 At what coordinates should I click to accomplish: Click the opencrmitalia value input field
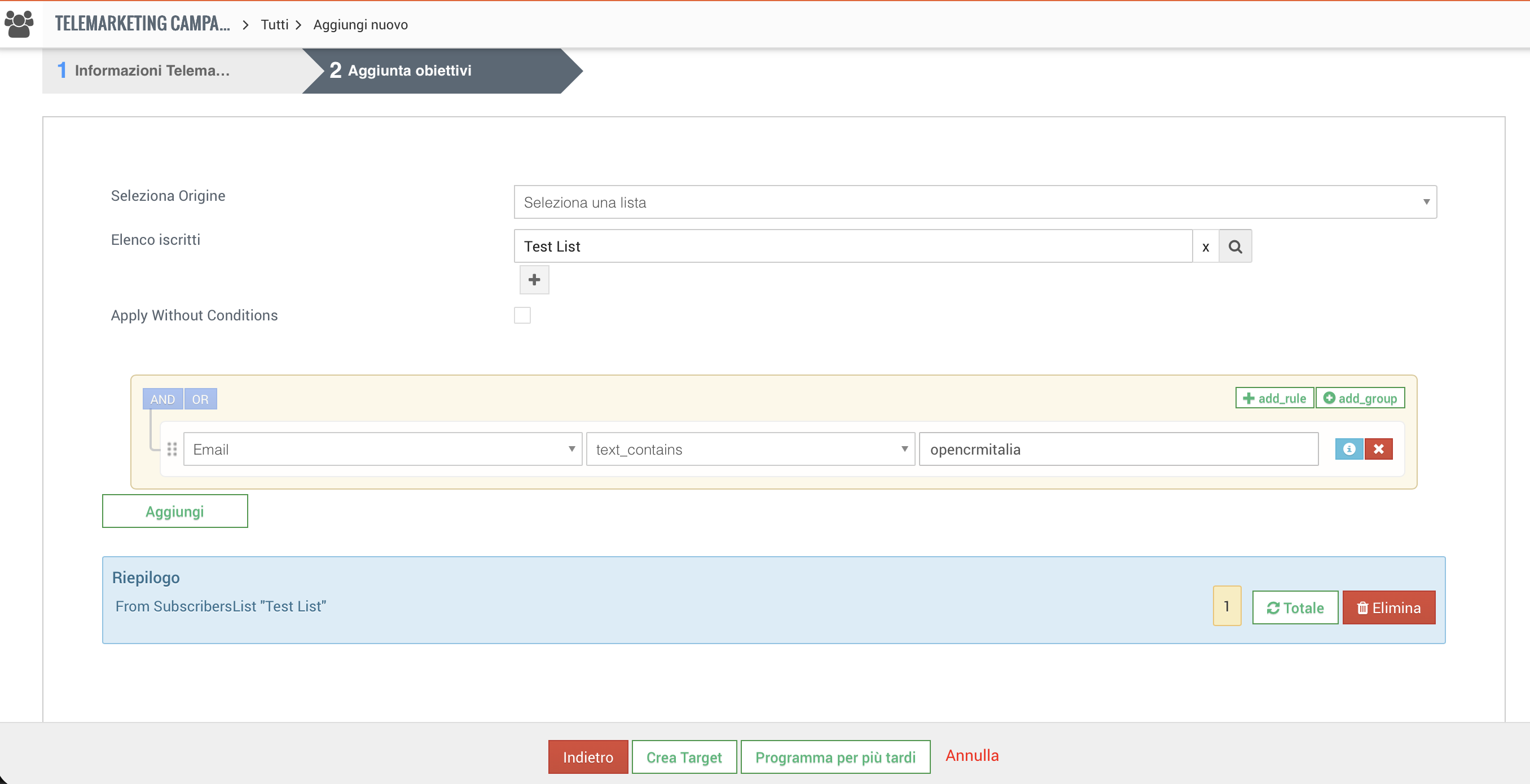click(x=1118, y=449)
